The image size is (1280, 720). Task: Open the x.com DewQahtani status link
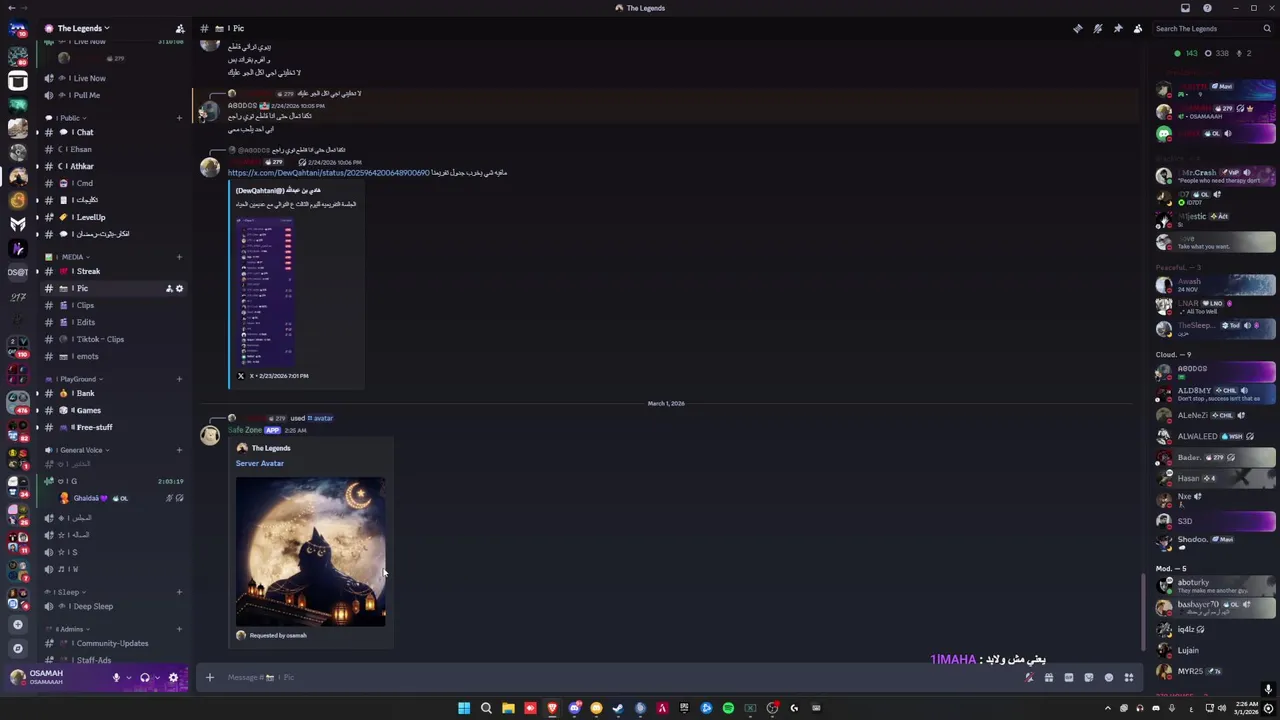click(328, 173)
